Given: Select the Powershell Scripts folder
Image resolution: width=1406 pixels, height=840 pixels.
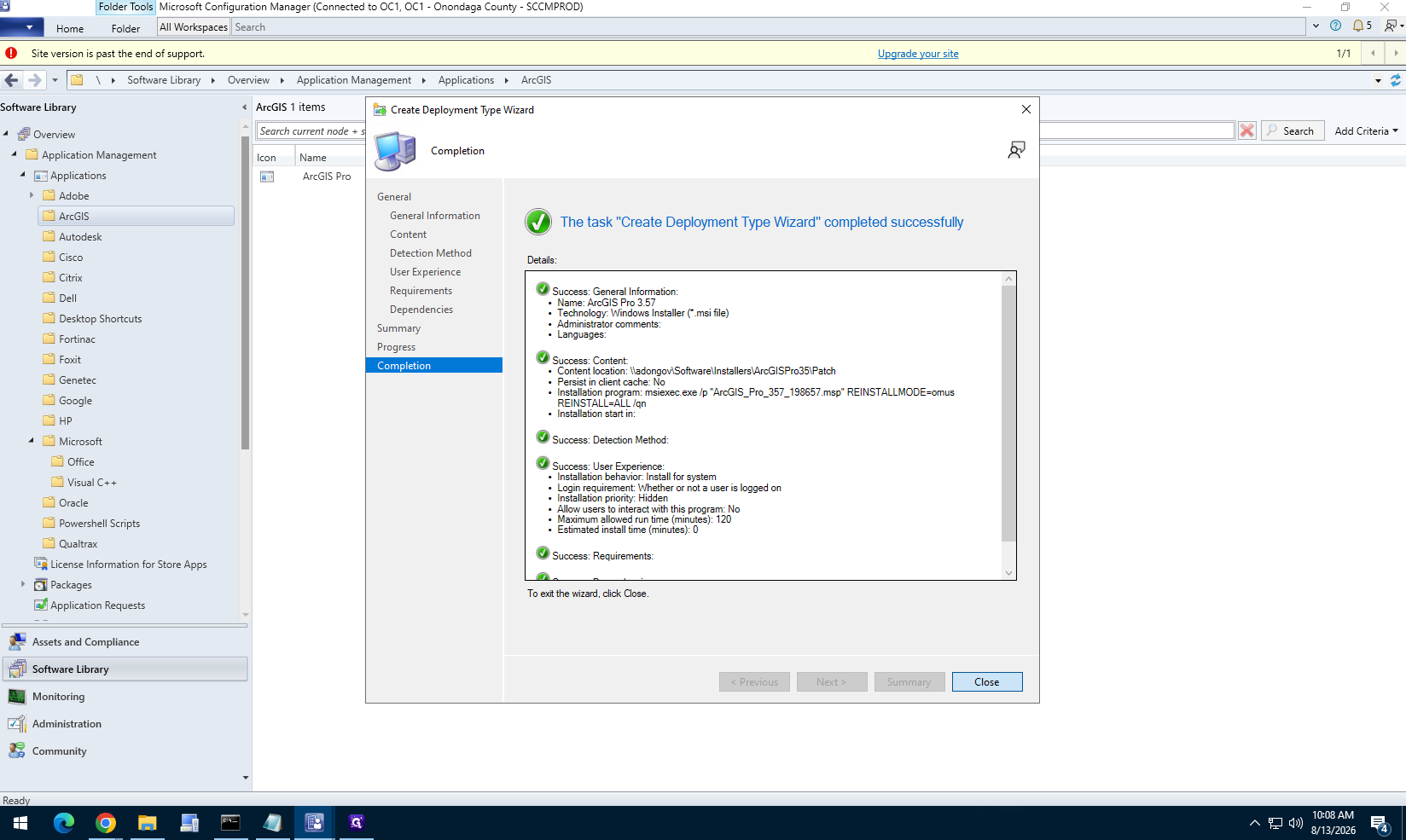Looking at the screenshot, I should pyautogui.click(x=99, y=524).
